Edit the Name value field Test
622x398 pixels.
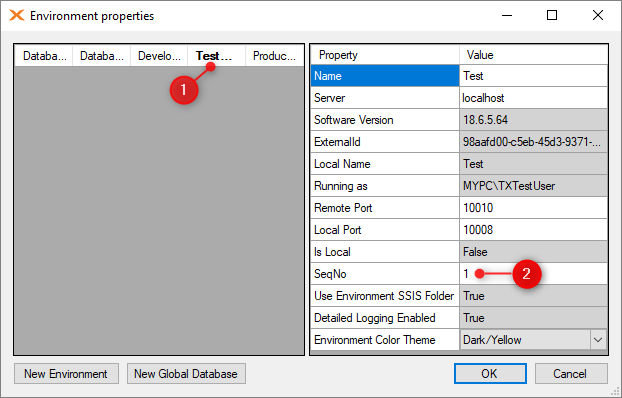(x=533, y=76)
